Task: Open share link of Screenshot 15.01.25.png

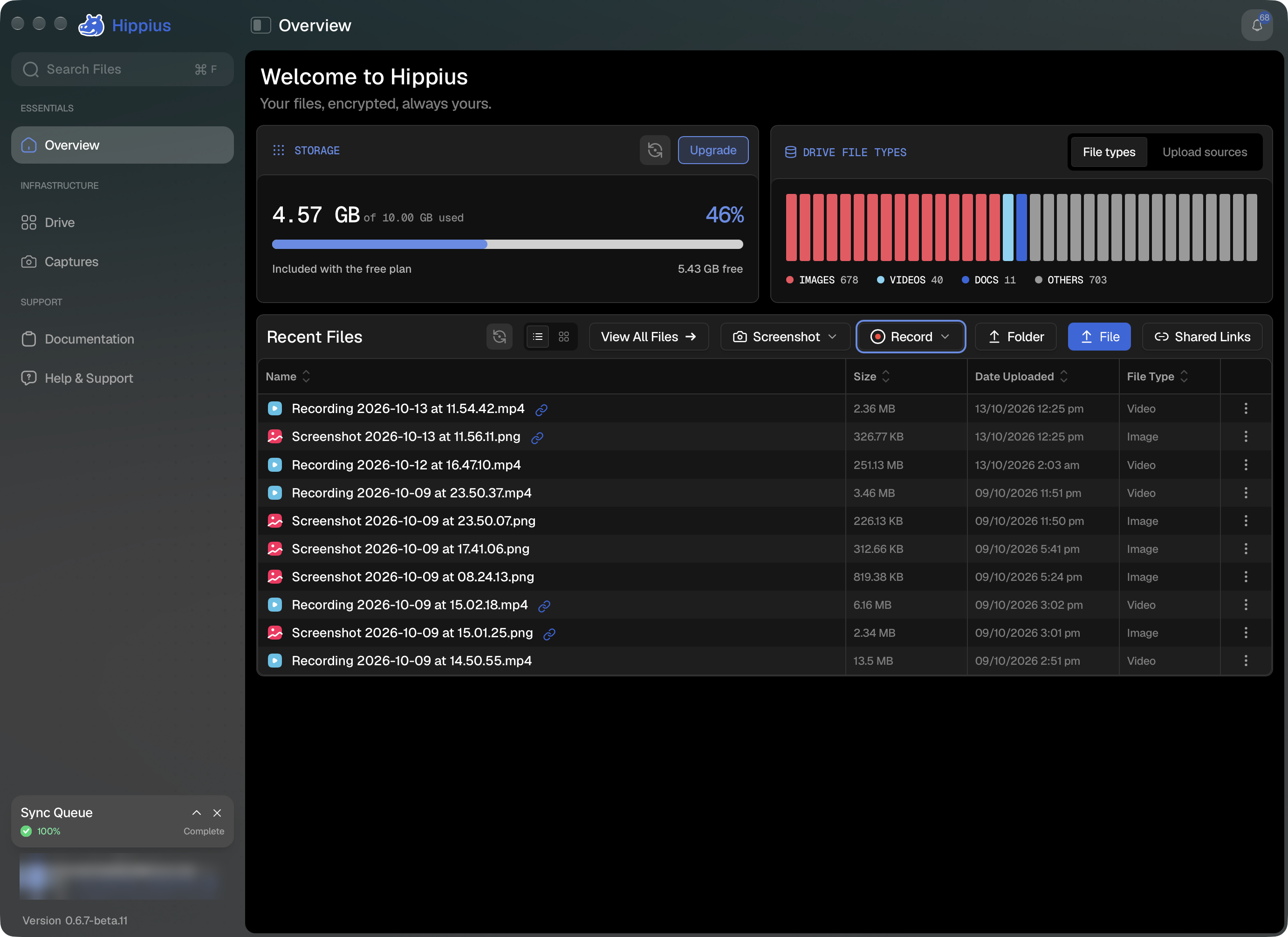Action: click(x=549, y=634)
